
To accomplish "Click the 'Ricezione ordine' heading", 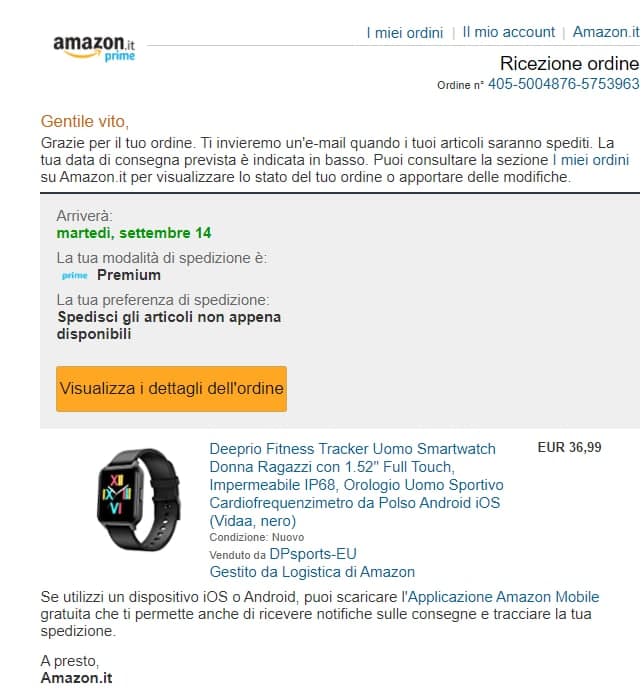I will tap(570, 63).
